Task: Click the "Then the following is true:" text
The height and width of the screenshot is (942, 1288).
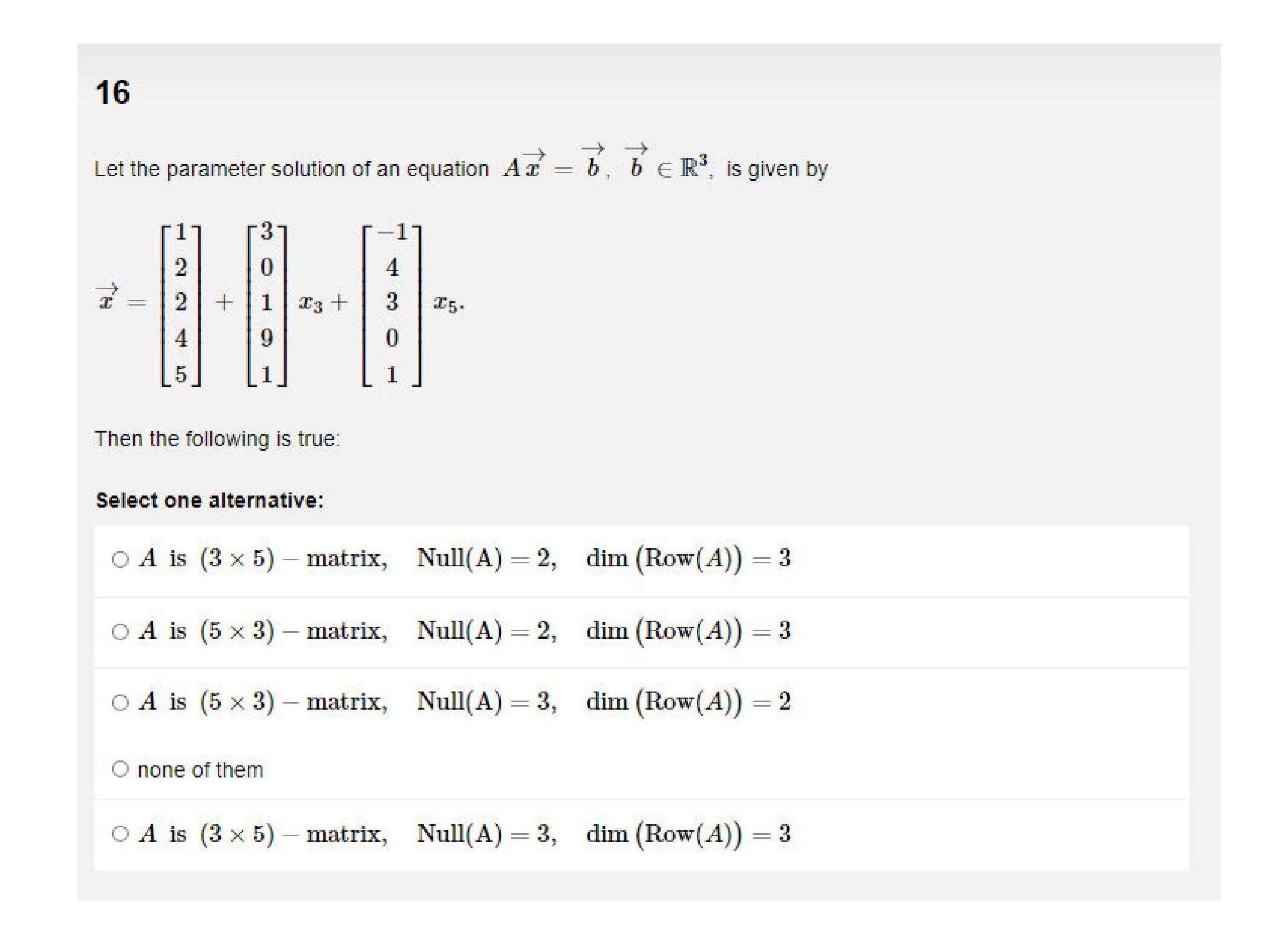Action: tap(217, 439)
